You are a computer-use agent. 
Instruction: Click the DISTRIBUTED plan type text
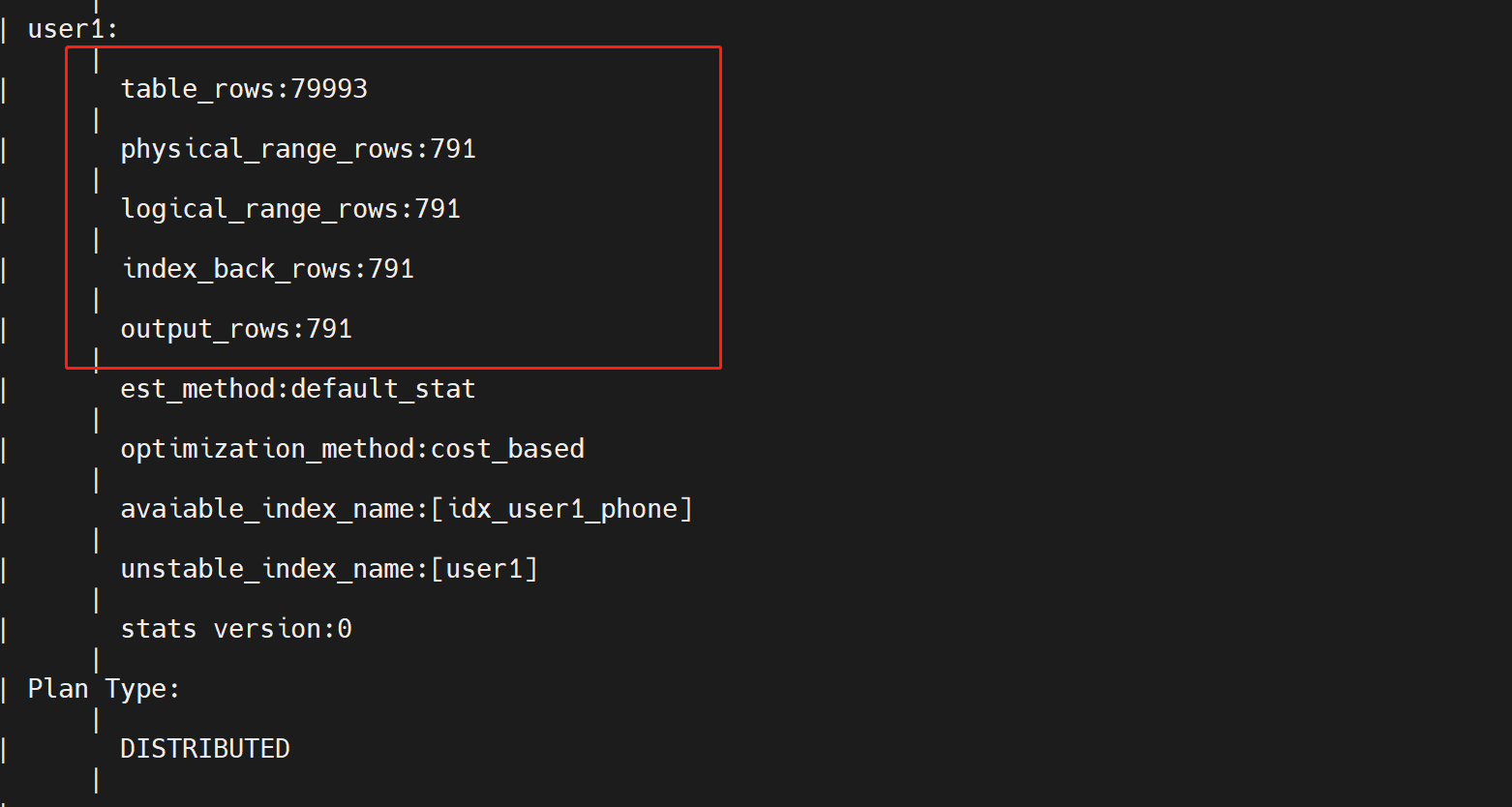click(205, 749)
